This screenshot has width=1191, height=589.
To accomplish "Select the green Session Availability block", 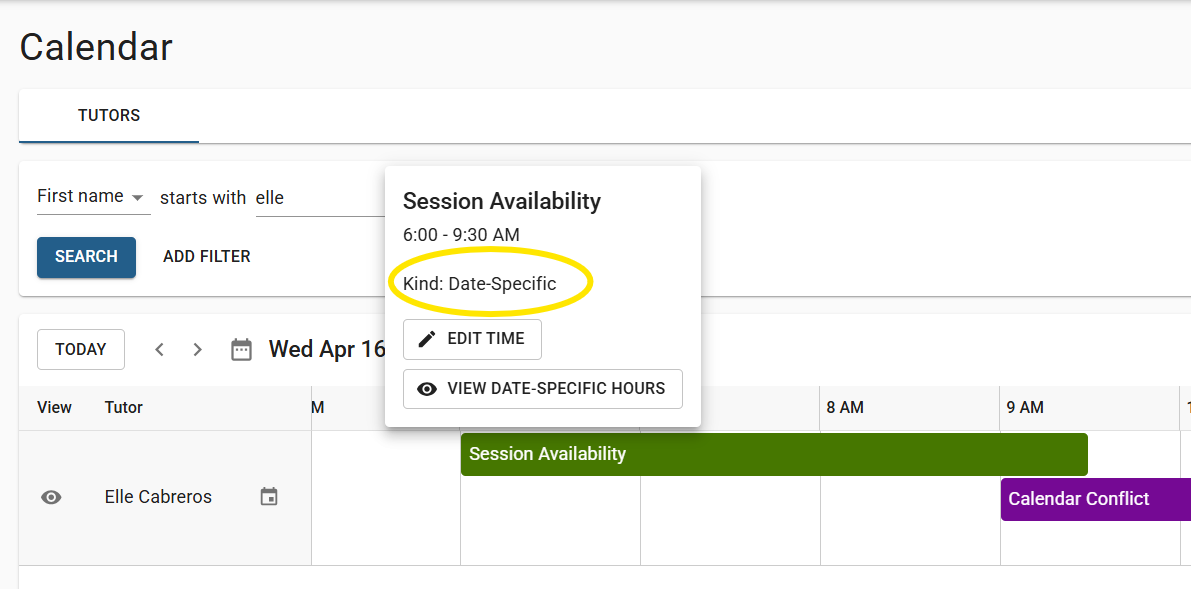I will tap(774, 454).
